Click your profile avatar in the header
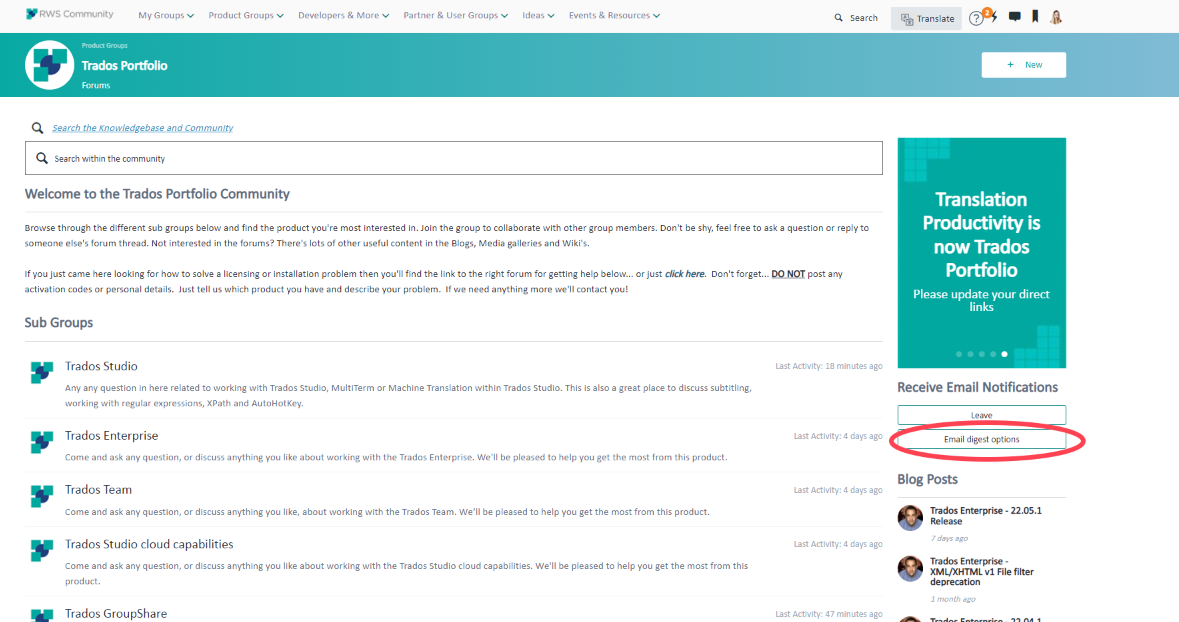1179x622 pixels. (1056, 17)
